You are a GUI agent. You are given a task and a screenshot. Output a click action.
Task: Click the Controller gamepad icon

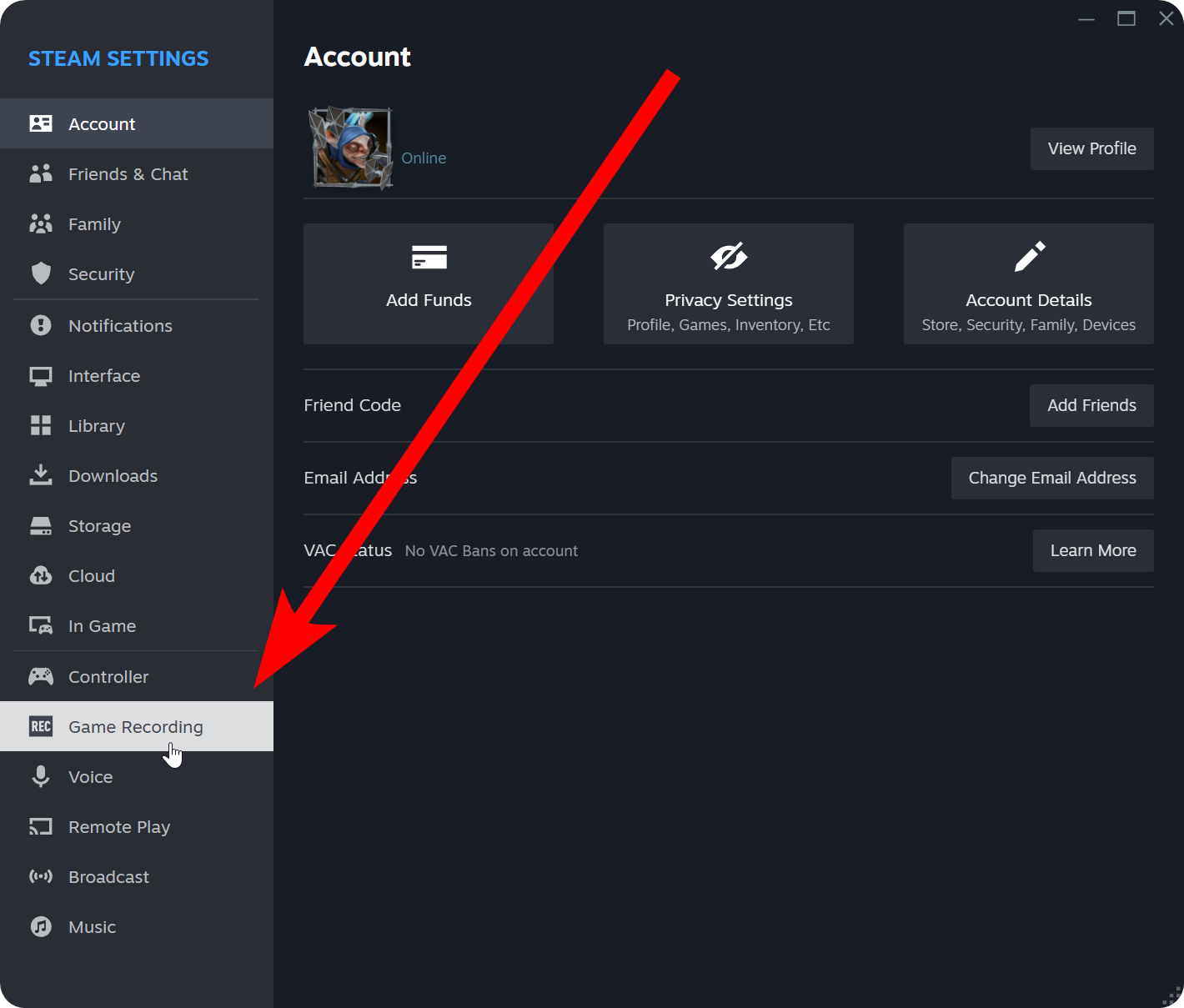click(x=41, y=676)
